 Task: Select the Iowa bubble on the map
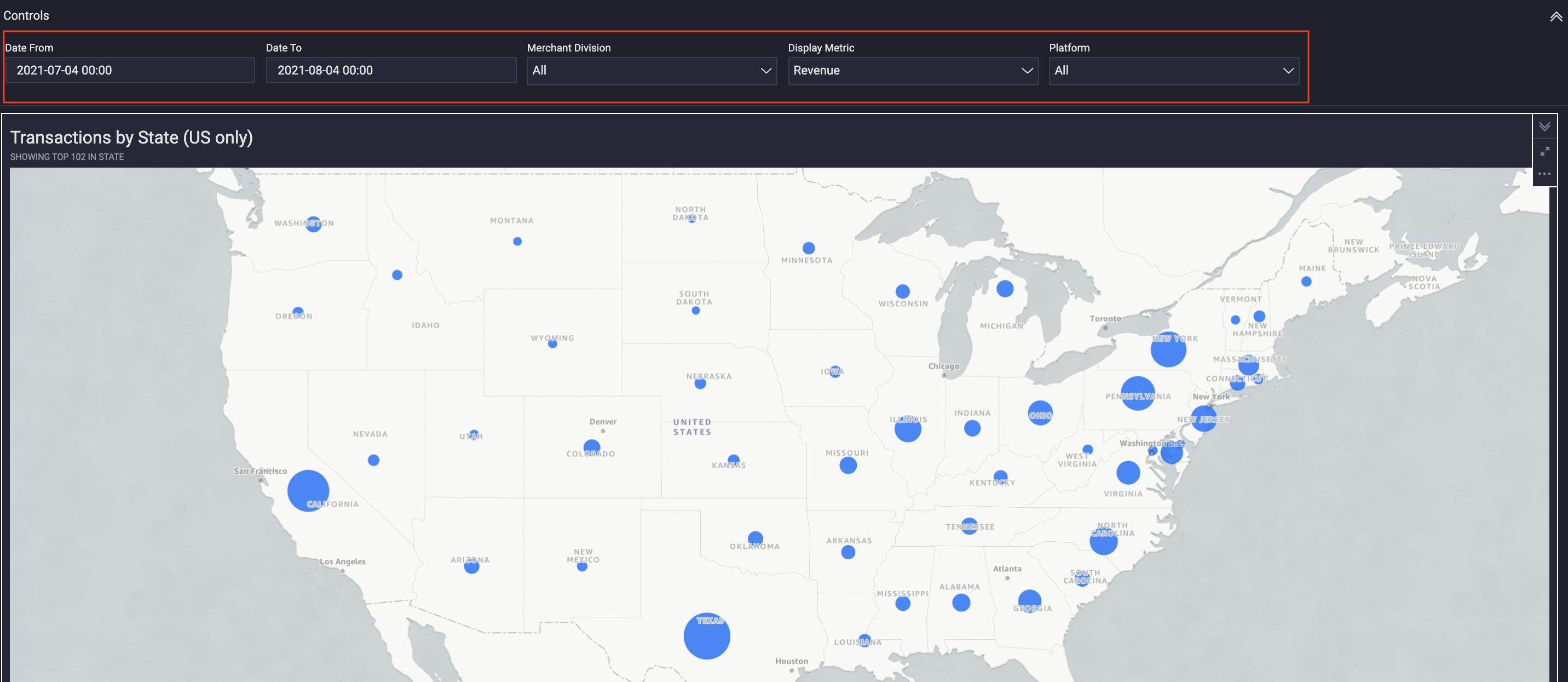click(835, 371)
